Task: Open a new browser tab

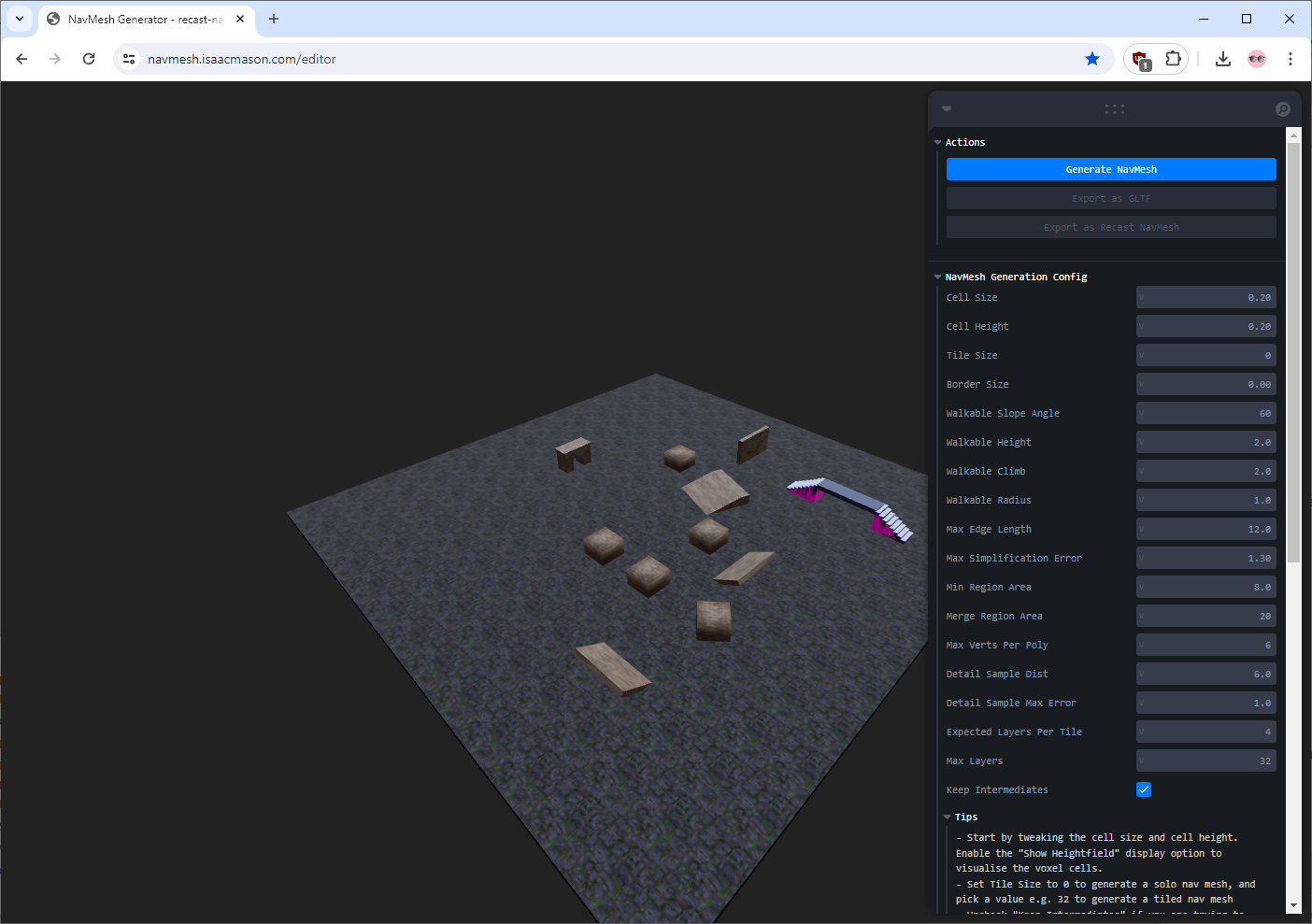Action: (274, 19)
